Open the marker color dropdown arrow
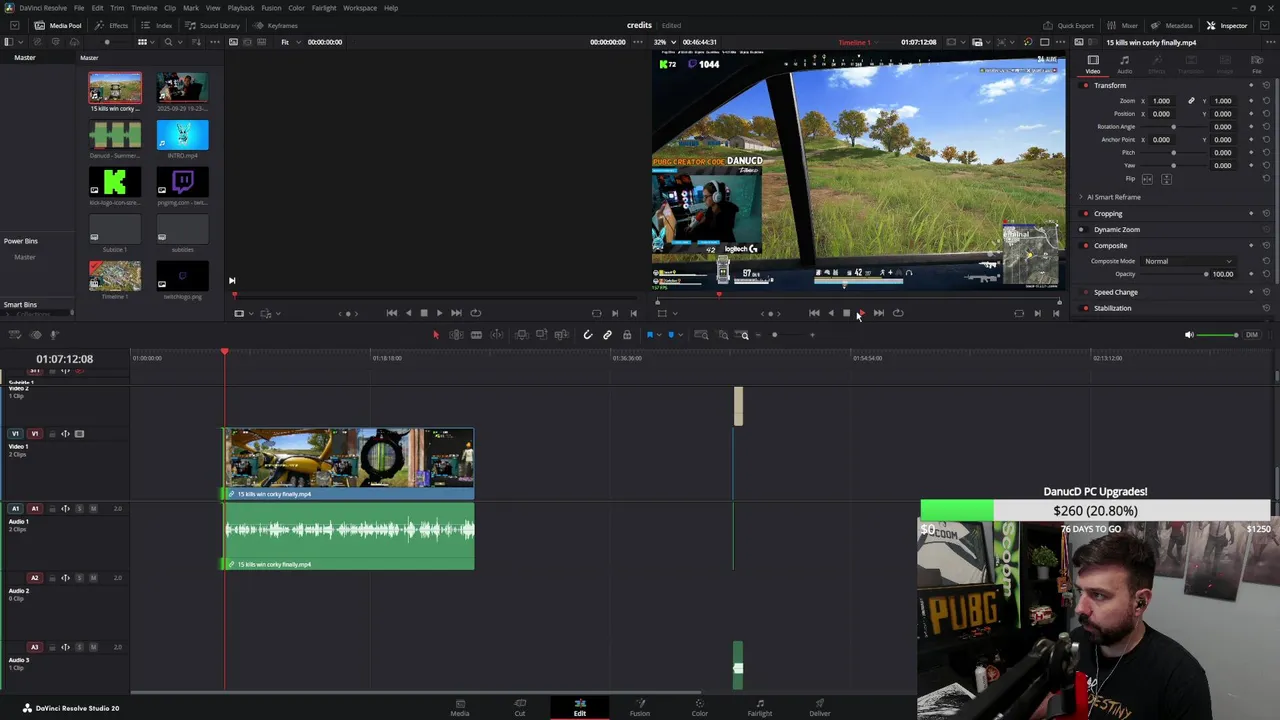The width and height of the screenshot is (1280, 720). pos(679,335)
